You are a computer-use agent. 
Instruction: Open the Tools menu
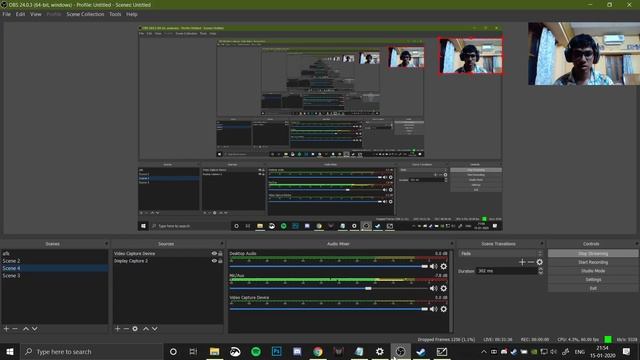pos(115,14)
